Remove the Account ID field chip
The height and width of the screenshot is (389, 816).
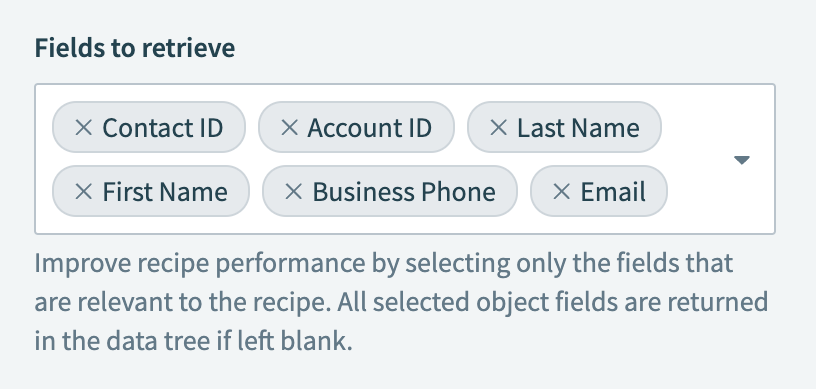(289, 127)
